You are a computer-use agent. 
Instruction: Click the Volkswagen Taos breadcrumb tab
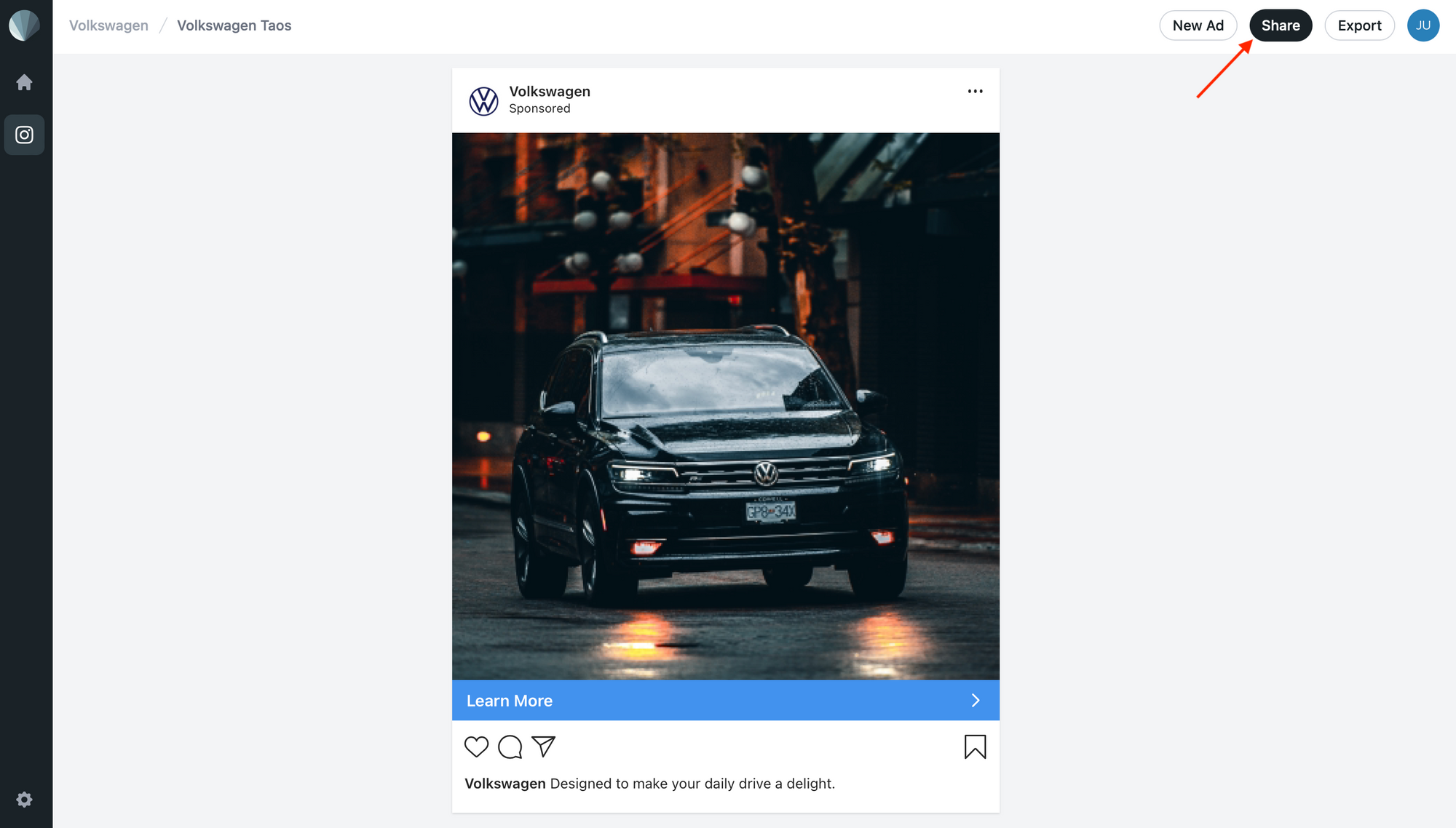[x=234, y=25]
